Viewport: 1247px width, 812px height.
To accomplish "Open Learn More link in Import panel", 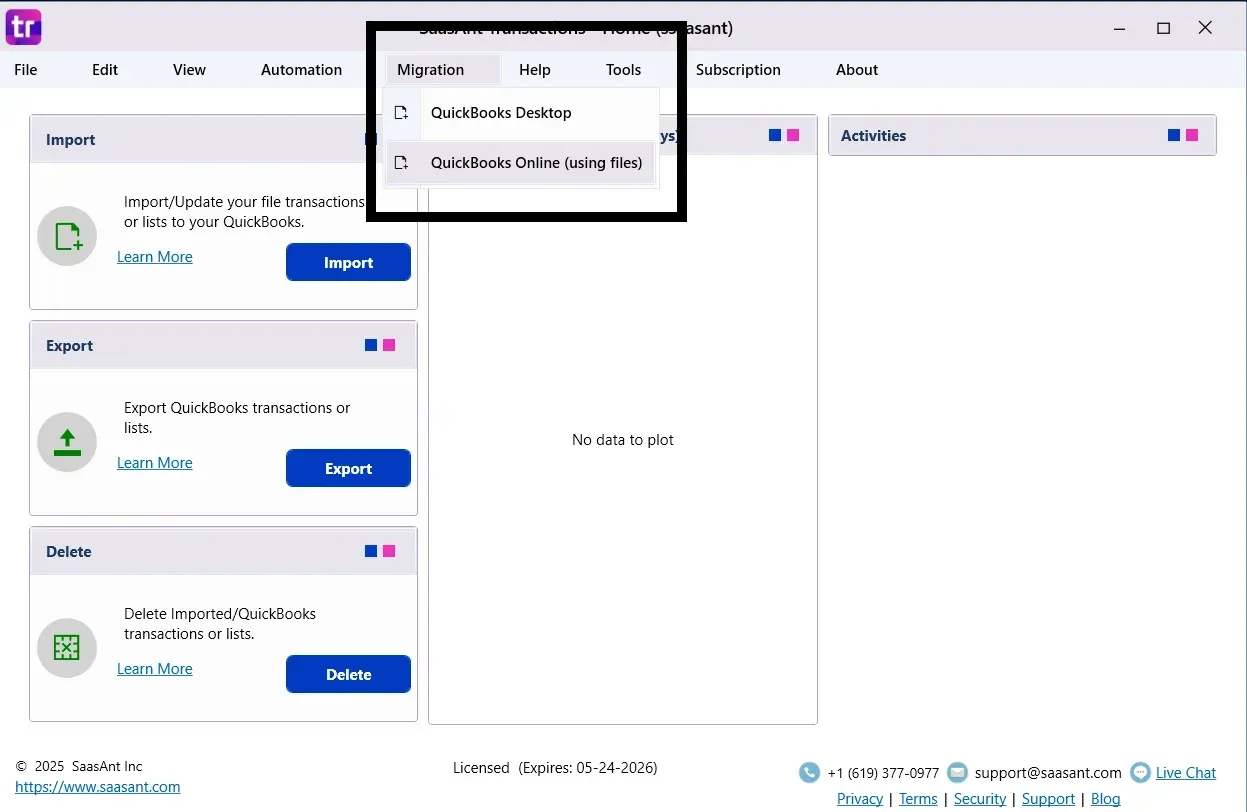I will coord(155,257).
